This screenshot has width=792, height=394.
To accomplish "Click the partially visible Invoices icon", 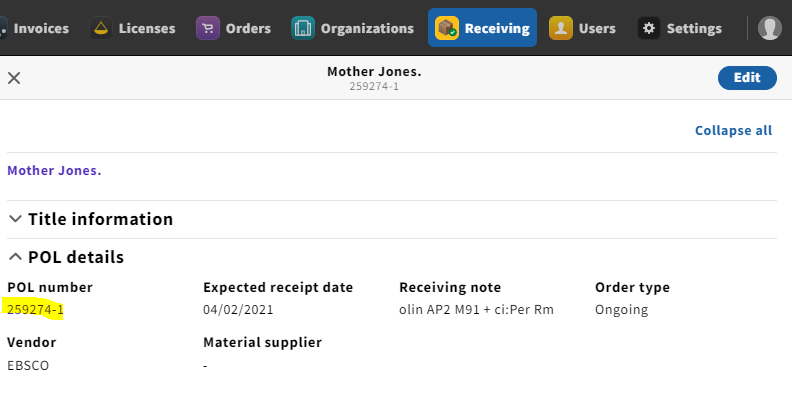I will click(x=4, y=28).
